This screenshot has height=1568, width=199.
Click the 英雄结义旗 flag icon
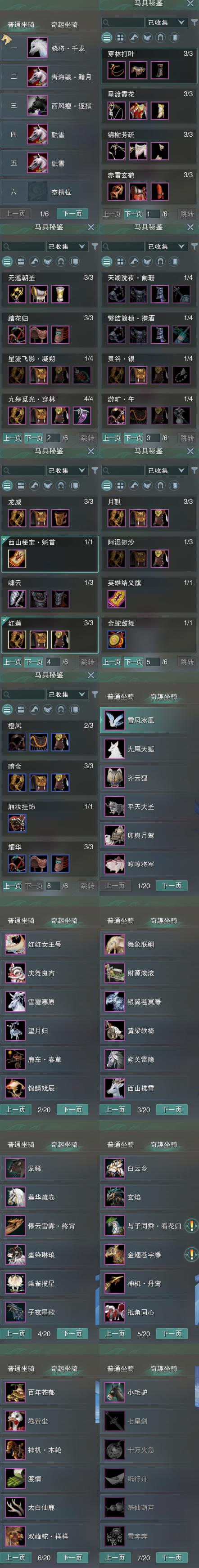point(116,599)
